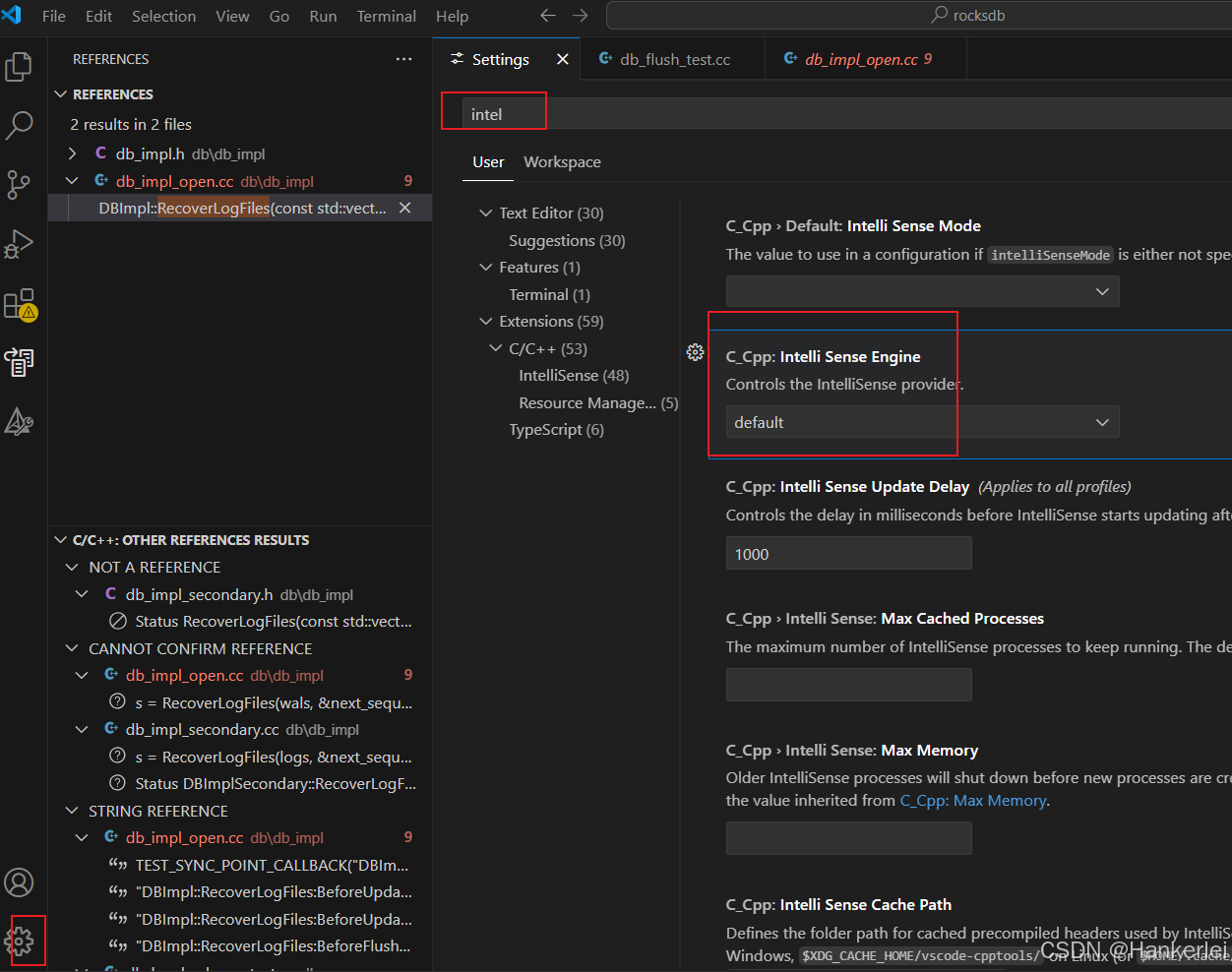Open the Run and Debug view
The height and width of the screenshot is (972, 1232).
(19, 243)
